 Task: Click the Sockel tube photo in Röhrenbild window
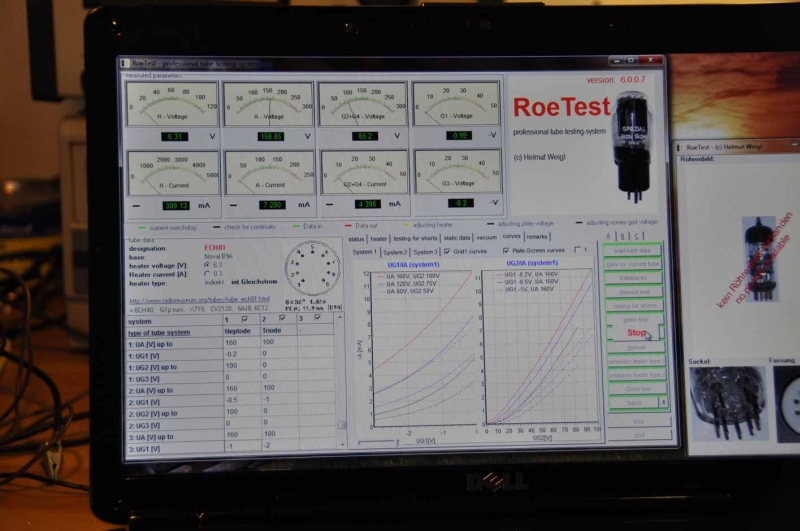coord(728,403)
